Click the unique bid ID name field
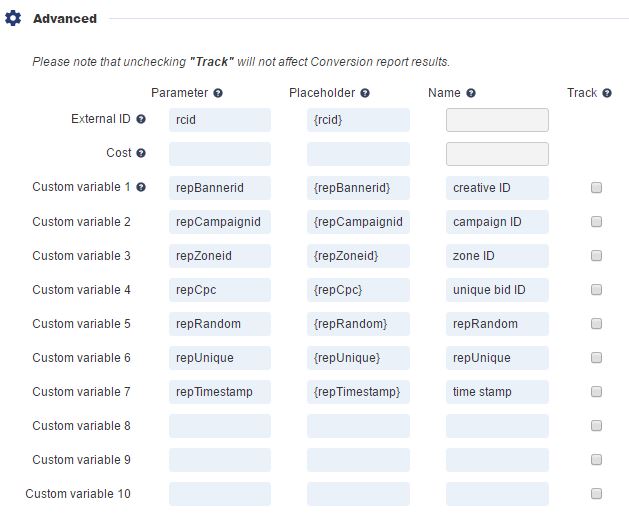This screenshot has height=519, width=629. [497, 290]
